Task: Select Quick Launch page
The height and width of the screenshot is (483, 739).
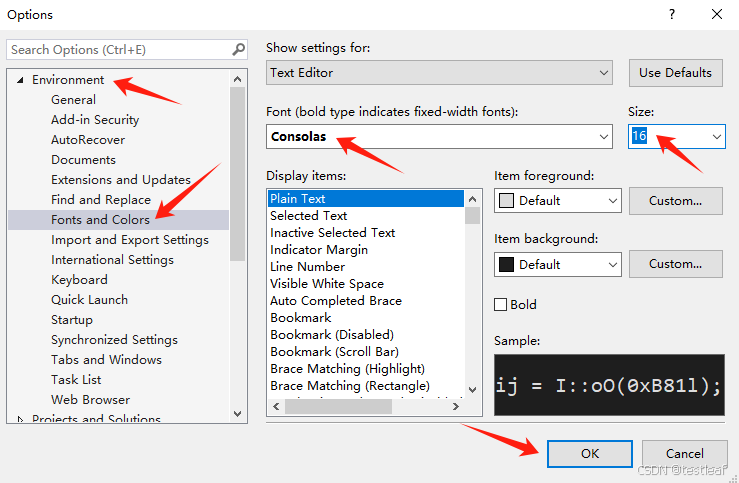Action: 89,300
